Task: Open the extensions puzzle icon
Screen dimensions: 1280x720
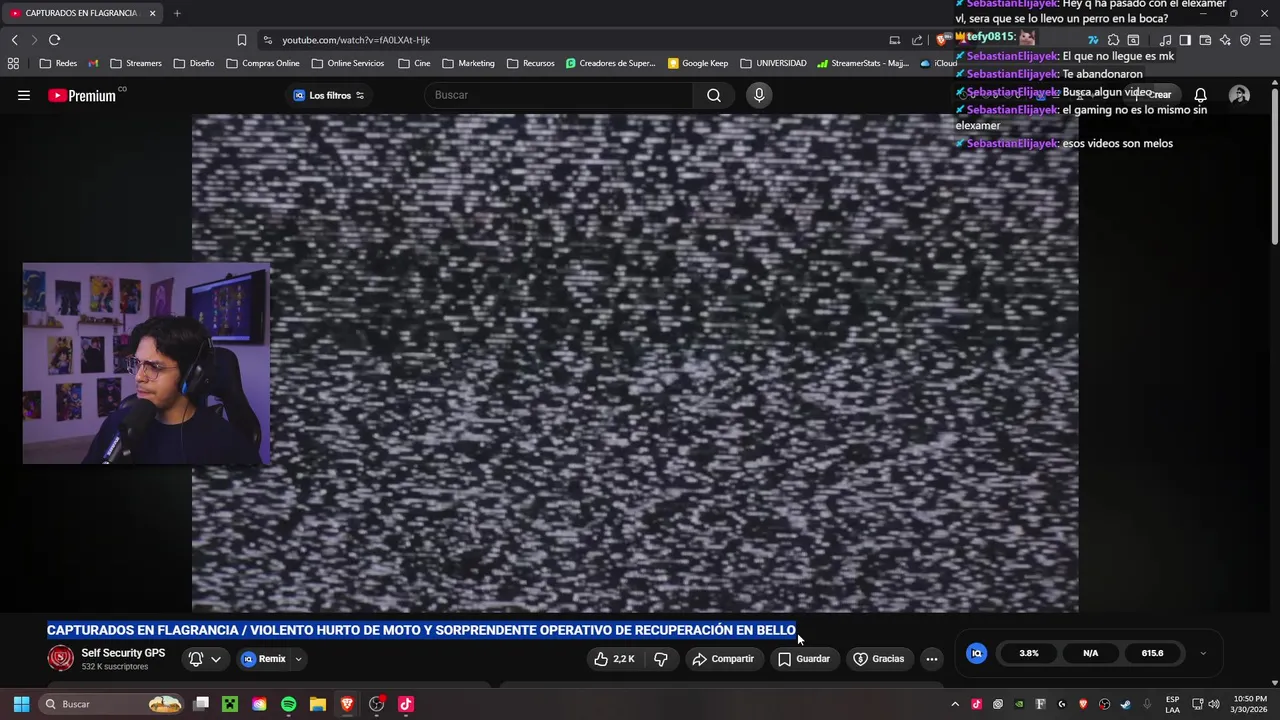Action: [x=1113, y=40]
